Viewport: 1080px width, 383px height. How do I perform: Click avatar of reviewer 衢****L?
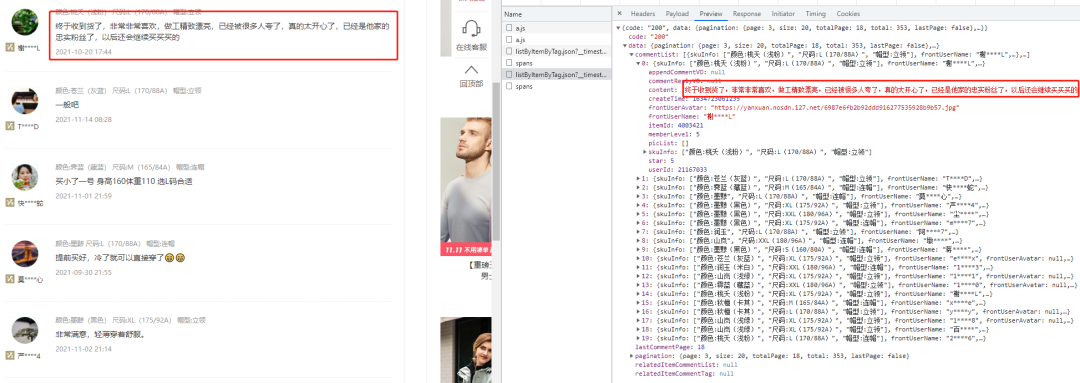tap(25, 22)
